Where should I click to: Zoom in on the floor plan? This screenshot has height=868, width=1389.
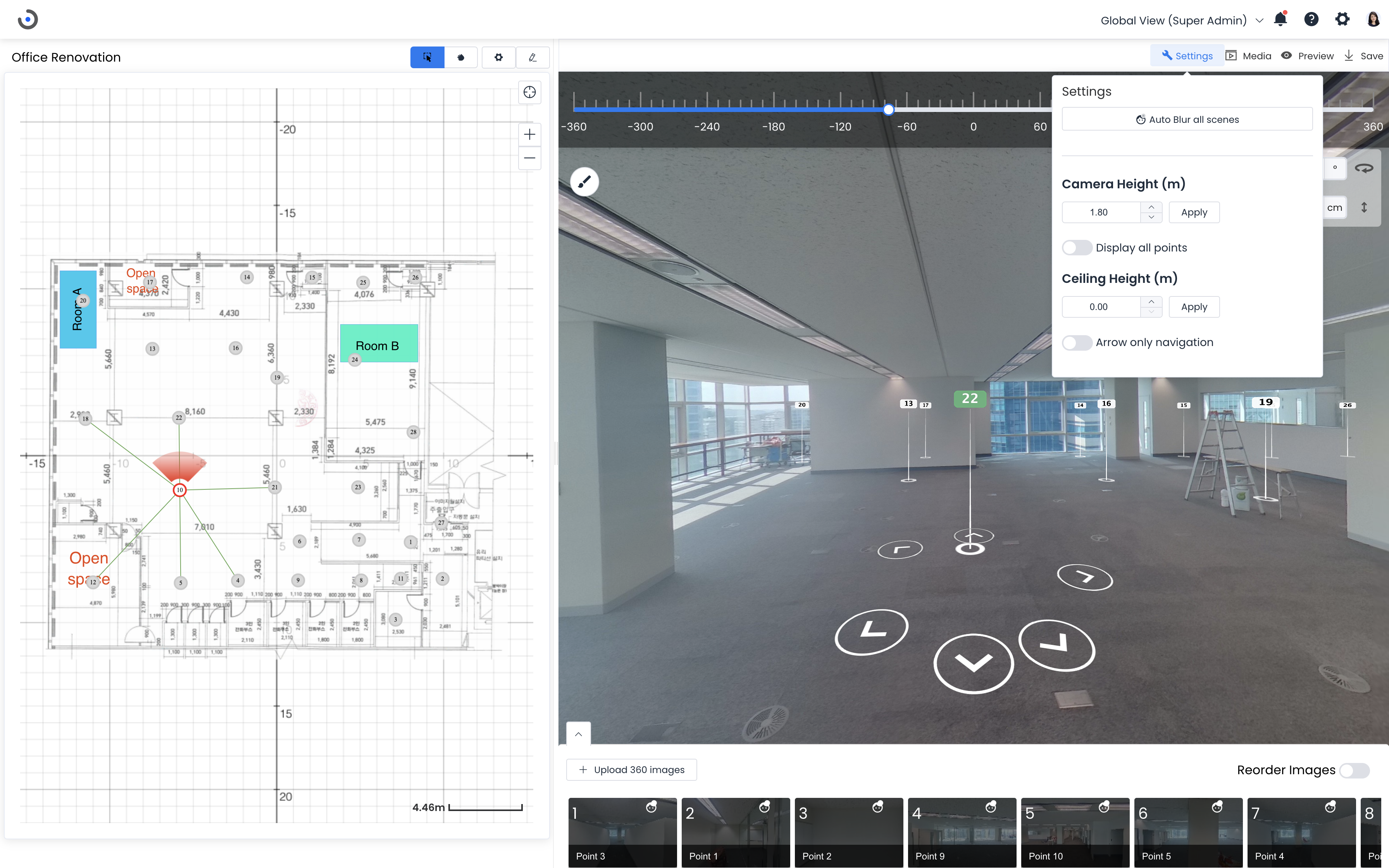pos(529,135)
